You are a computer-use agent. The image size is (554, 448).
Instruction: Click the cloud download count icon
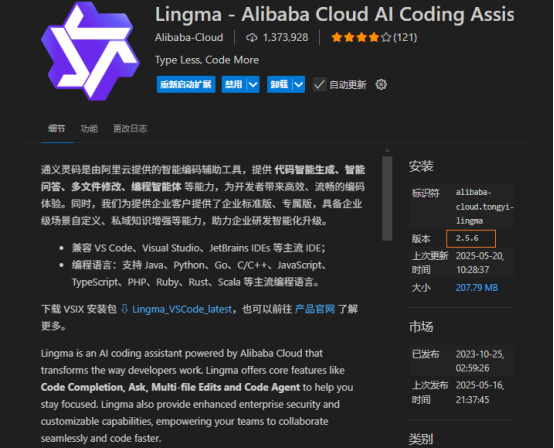click(252, 37)
